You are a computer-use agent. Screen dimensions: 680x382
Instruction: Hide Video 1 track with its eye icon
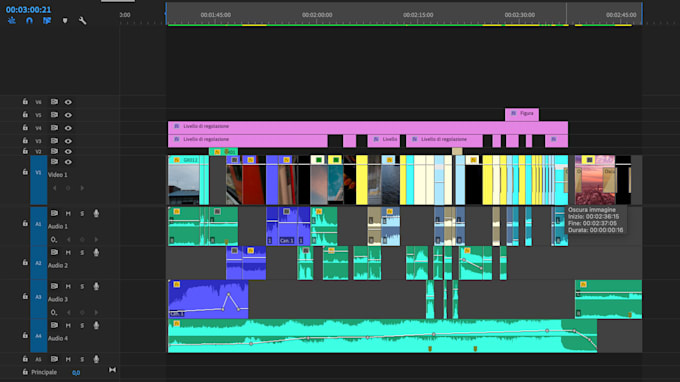pyautogui.click(x=68, y=162)
